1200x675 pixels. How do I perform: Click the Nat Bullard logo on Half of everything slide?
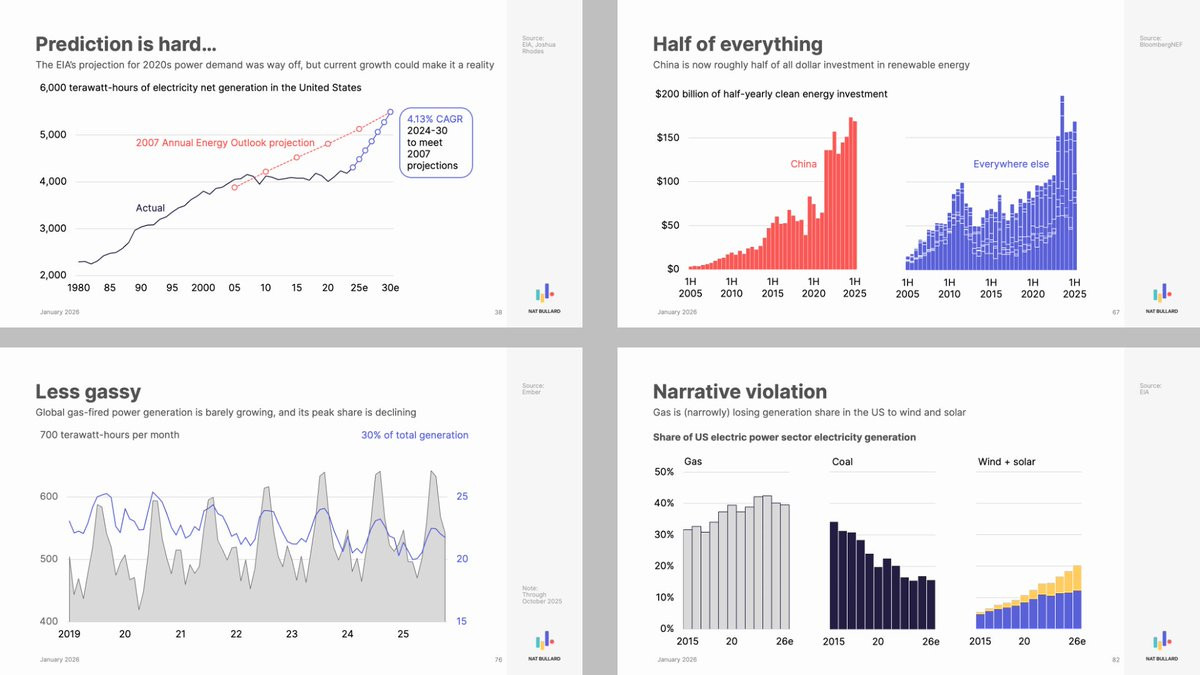pyautogui.click(x=1162, y=298)
